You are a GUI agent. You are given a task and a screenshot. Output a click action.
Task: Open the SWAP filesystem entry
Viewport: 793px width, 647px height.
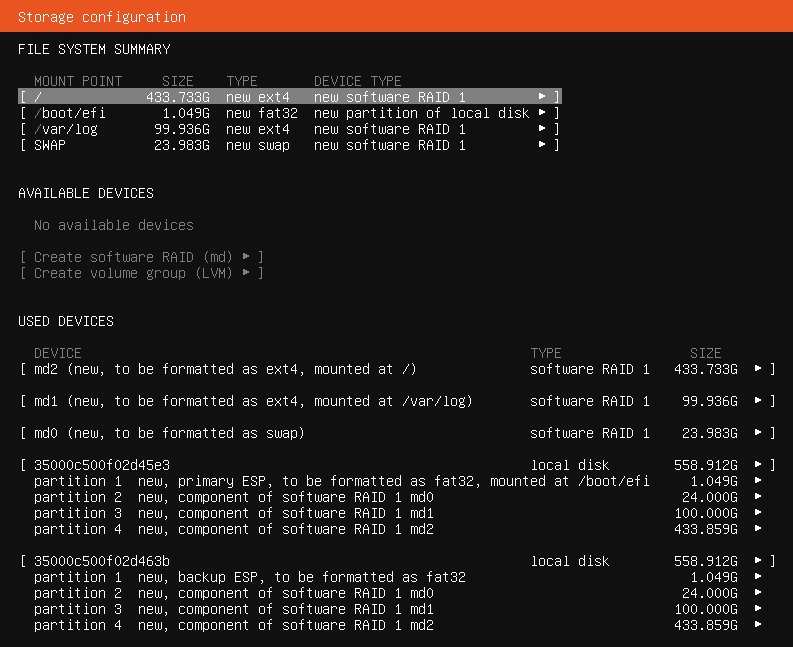coord(288,145)
